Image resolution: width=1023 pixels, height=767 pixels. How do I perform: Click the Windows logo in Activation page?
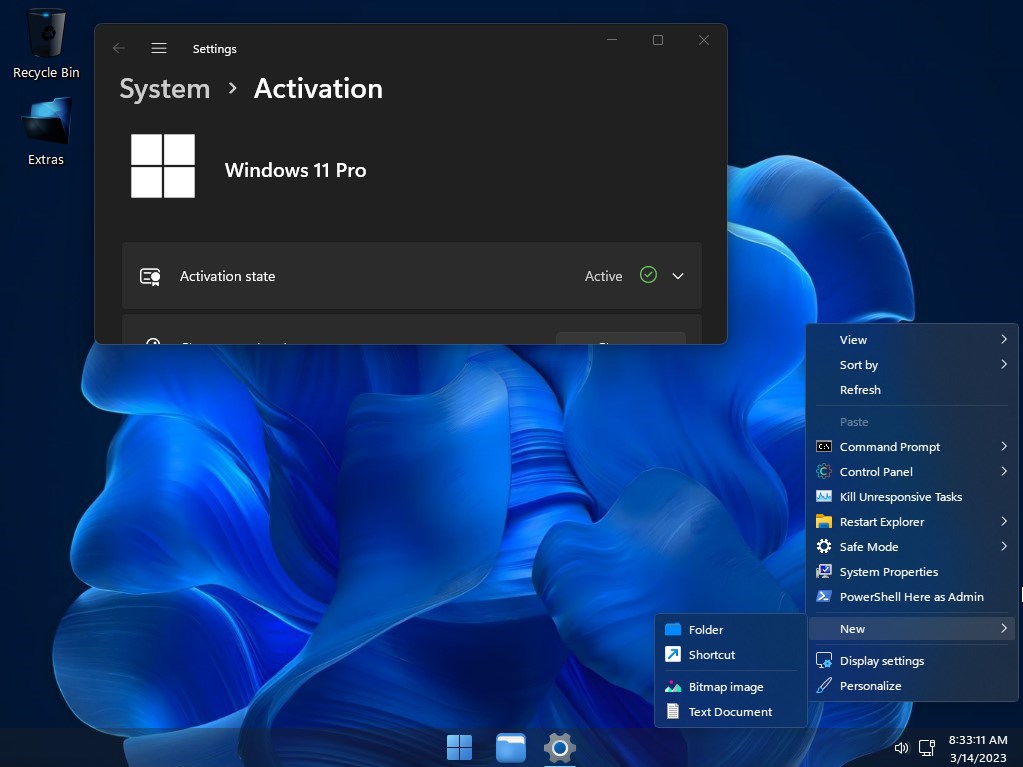[163, 166]
